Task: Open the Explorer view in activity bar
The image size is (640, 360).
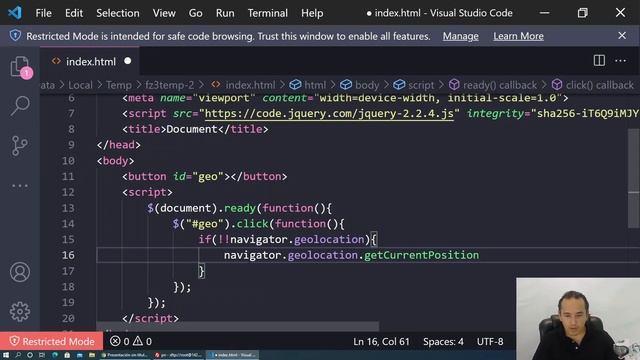Action: 20,67
